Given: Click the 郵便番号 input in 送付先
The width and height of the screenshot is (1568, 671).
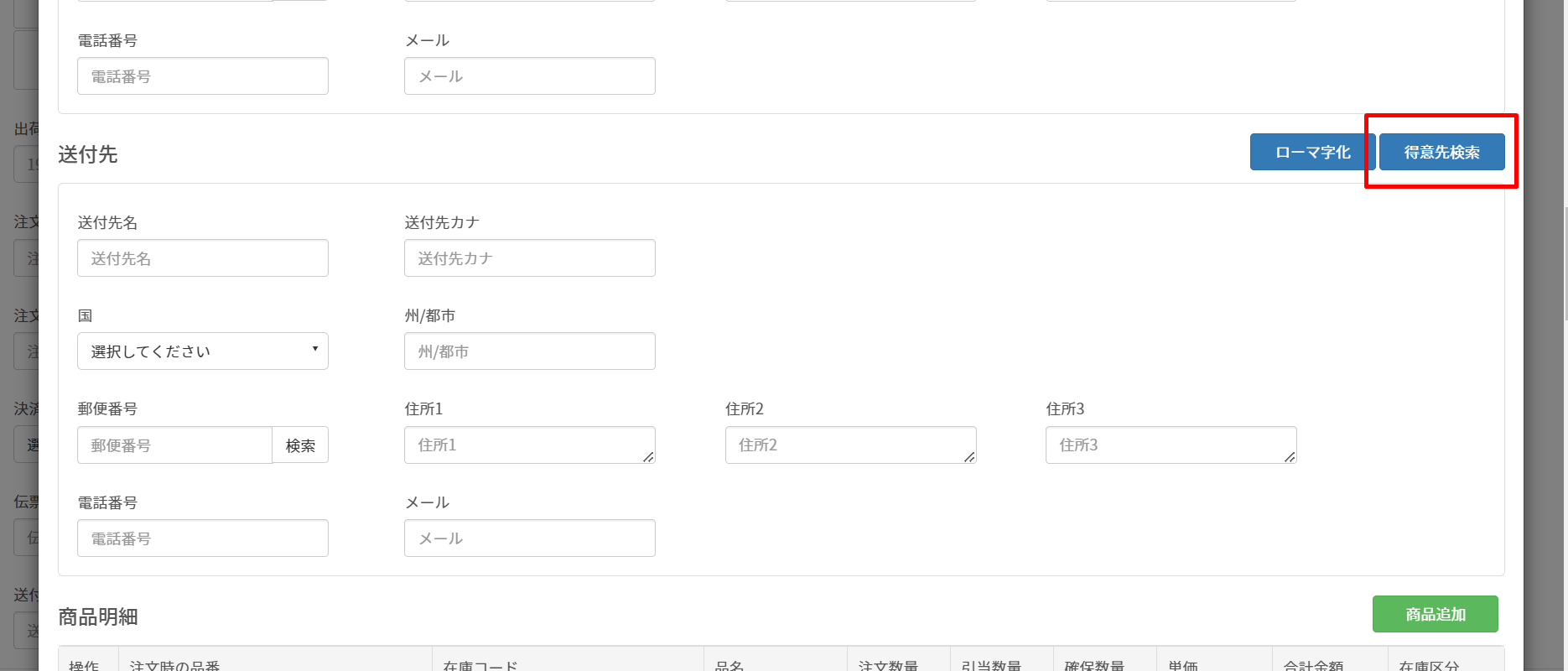Looking at the screenshot, I should 174,445.
